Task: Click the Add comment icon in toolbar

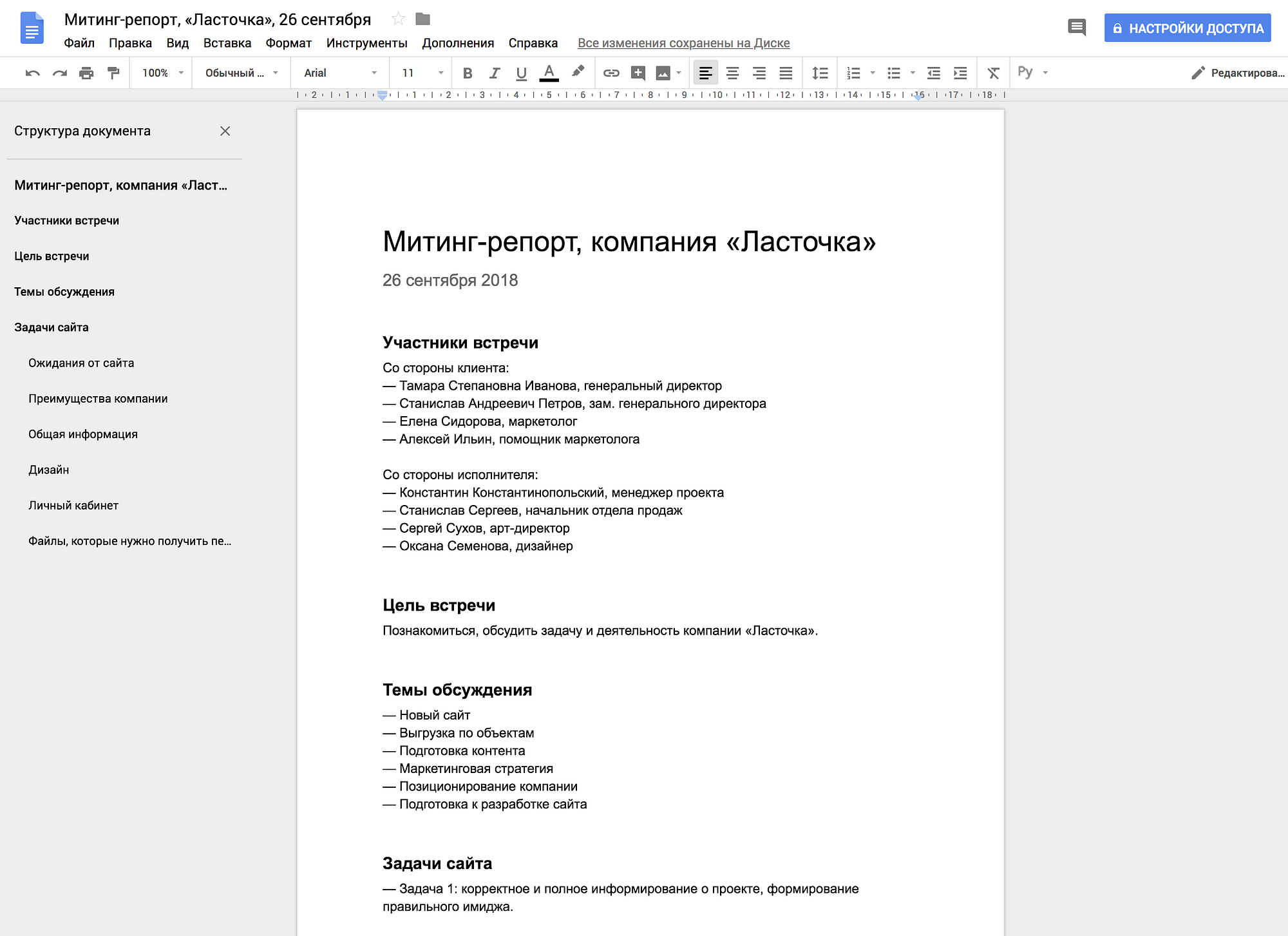Action: tap(638, 73)
